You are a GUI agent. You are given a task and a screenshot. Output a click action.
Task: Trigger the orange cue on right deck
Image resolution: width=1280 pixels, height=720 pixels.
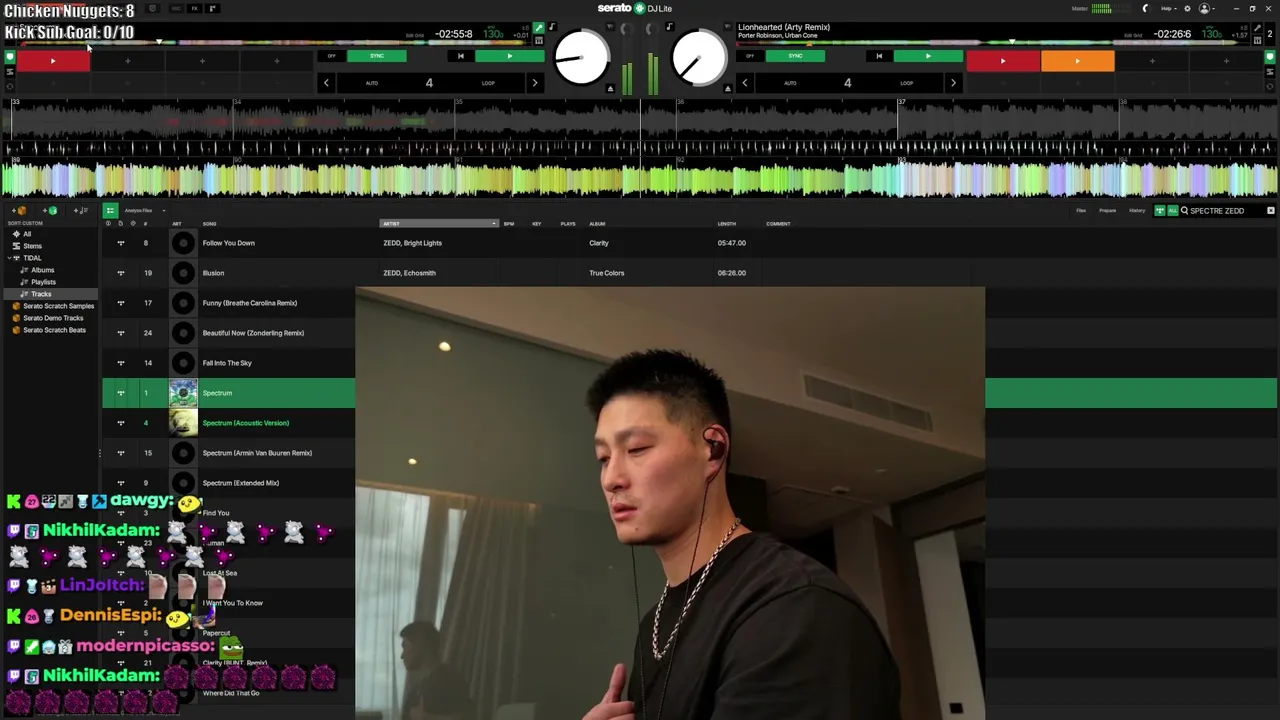1077,61
